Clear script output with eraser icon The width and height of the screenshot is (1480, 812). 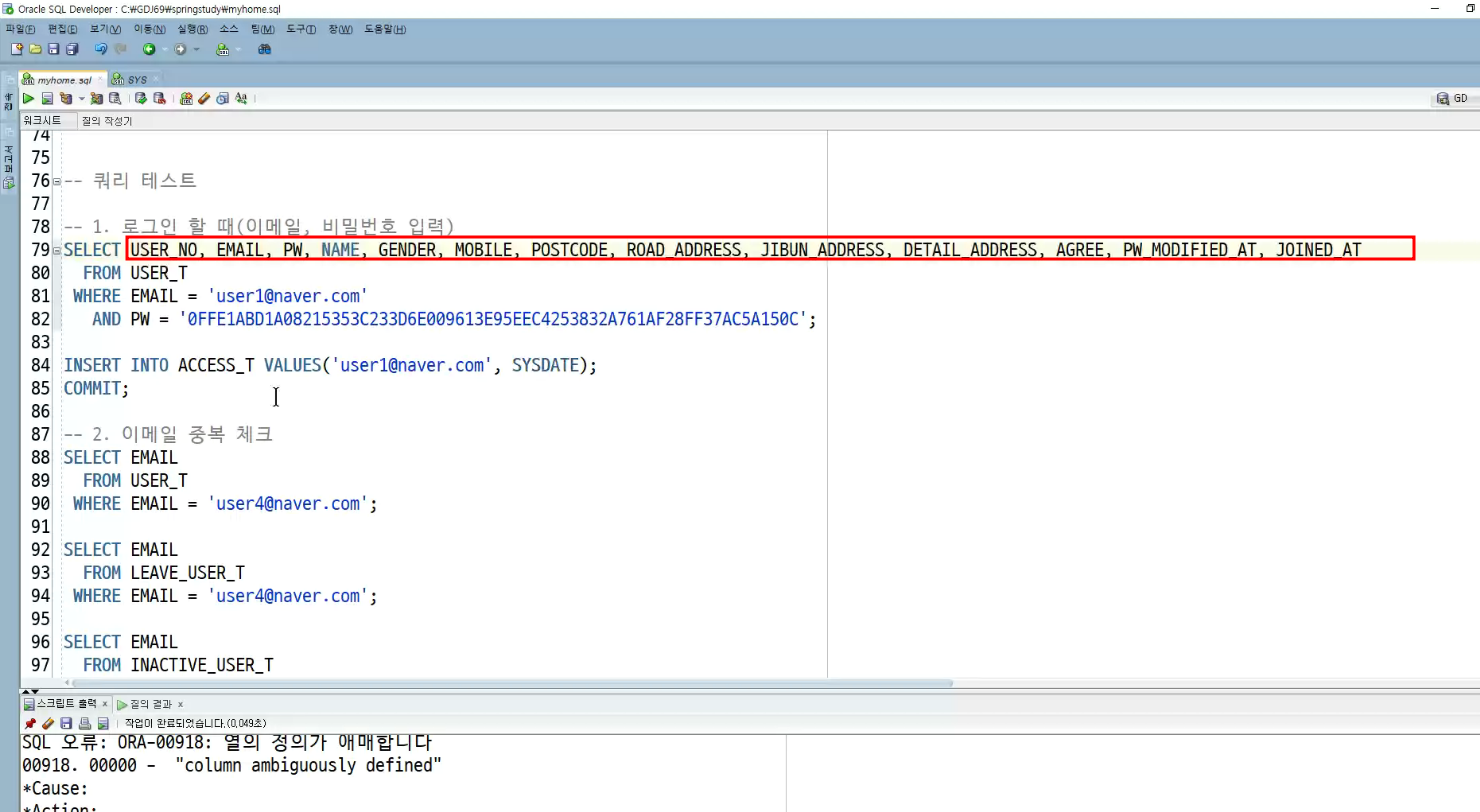coord(48,723)
